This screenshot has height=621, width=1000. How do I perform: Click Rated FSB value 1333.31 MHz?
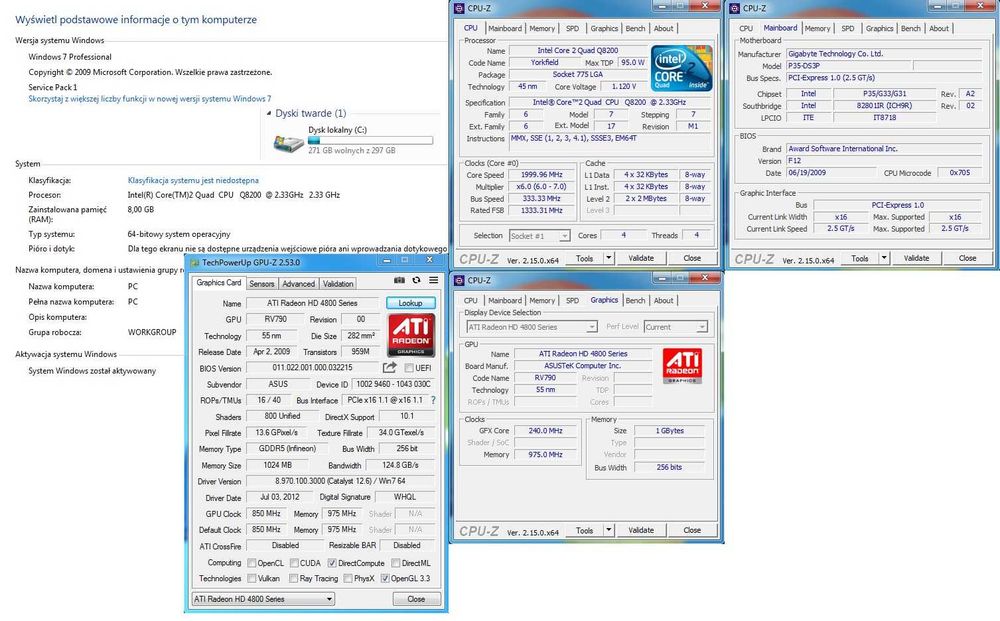click(542, 210)
